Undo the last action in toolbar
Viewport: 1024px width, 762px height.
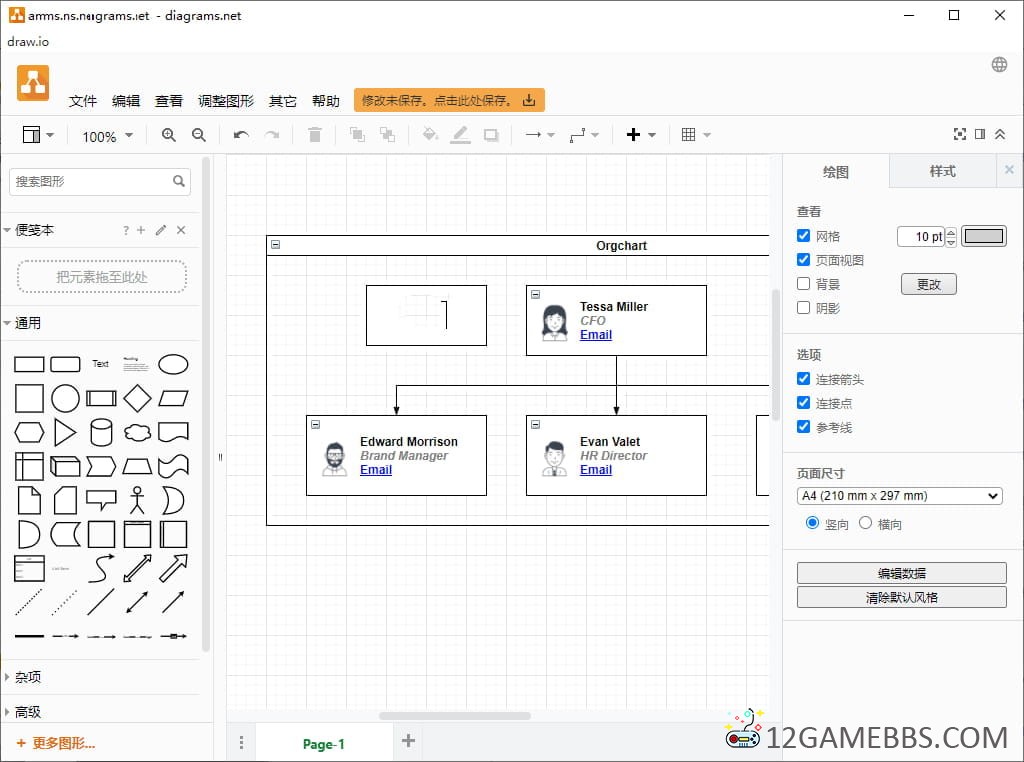(241, 135)
